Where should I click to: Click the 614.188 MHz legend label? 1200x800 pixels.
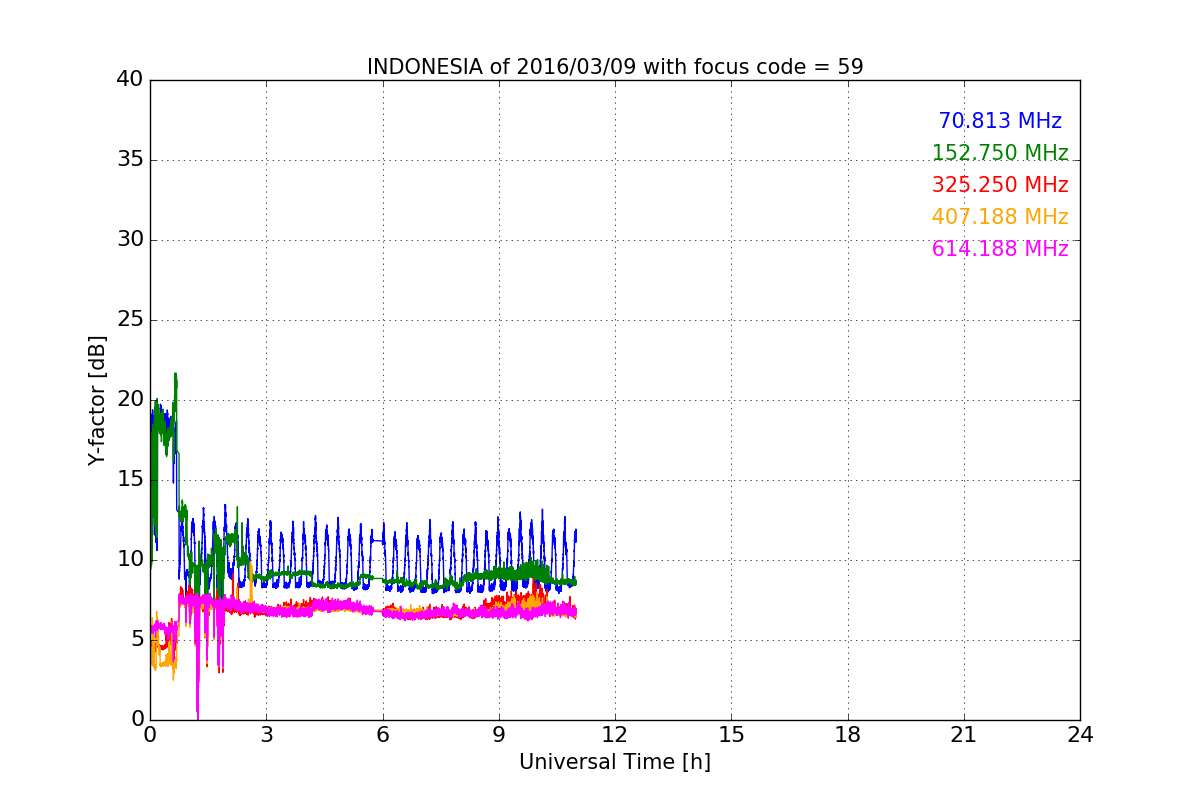(1000, 249)
